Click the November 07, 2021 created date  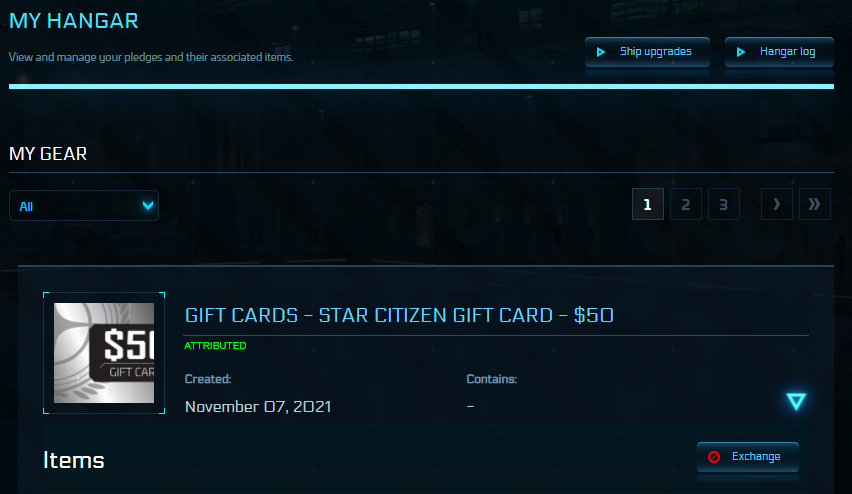[258, 407]
